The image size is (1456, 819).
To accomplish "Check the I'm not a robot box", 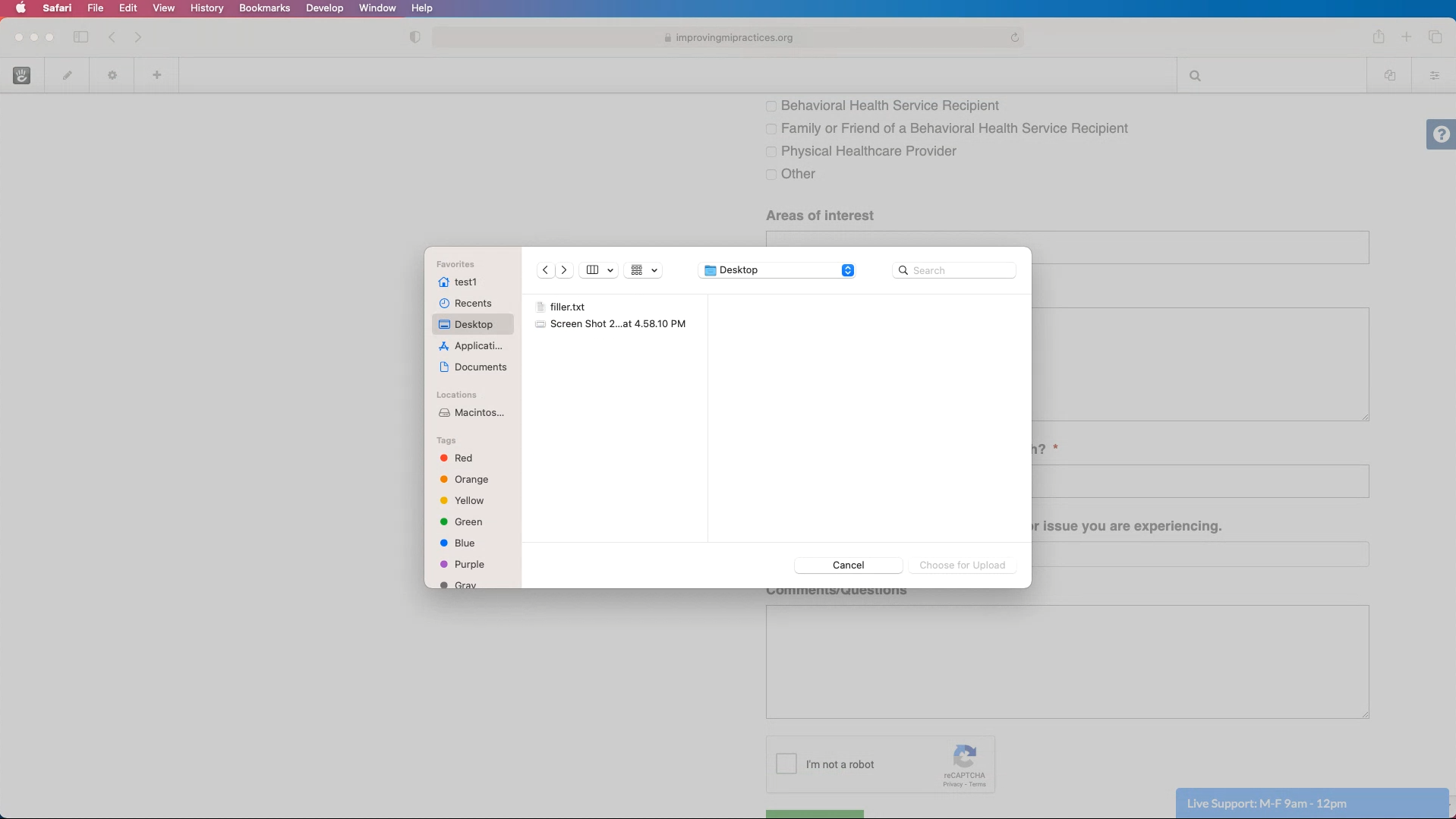I will pos(786,764).
